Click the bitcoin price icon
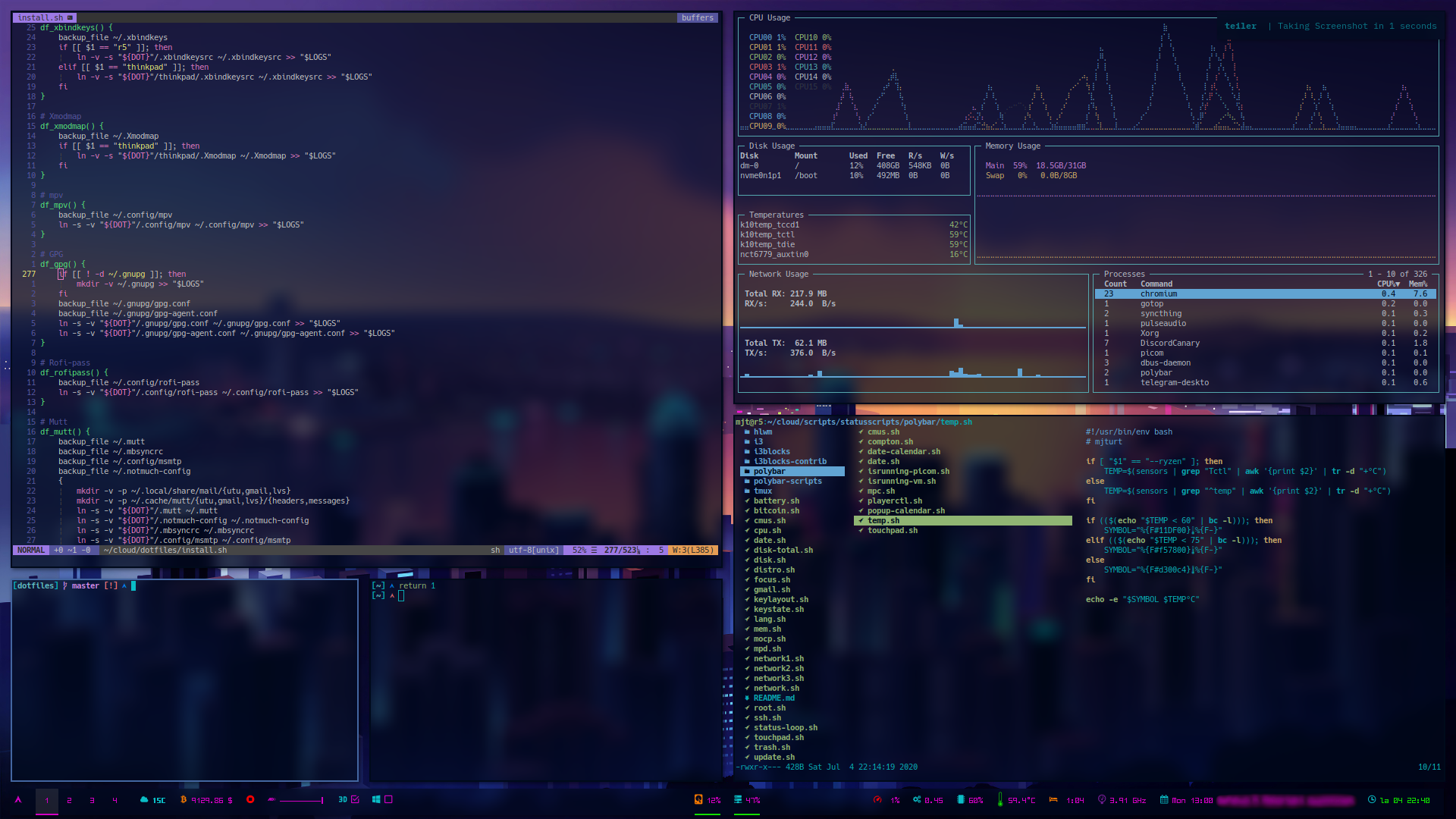 (184, 800)
